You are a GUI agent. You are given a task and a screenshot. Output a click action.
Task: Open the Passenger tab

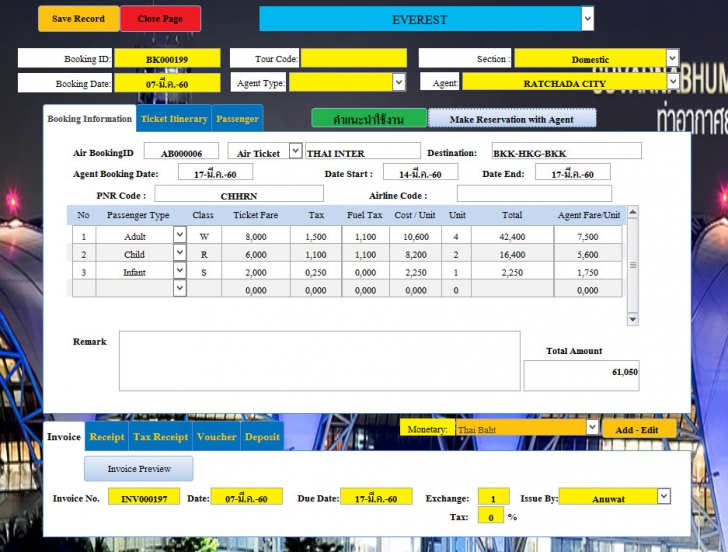pyautogui.click(x=237, y=119)
